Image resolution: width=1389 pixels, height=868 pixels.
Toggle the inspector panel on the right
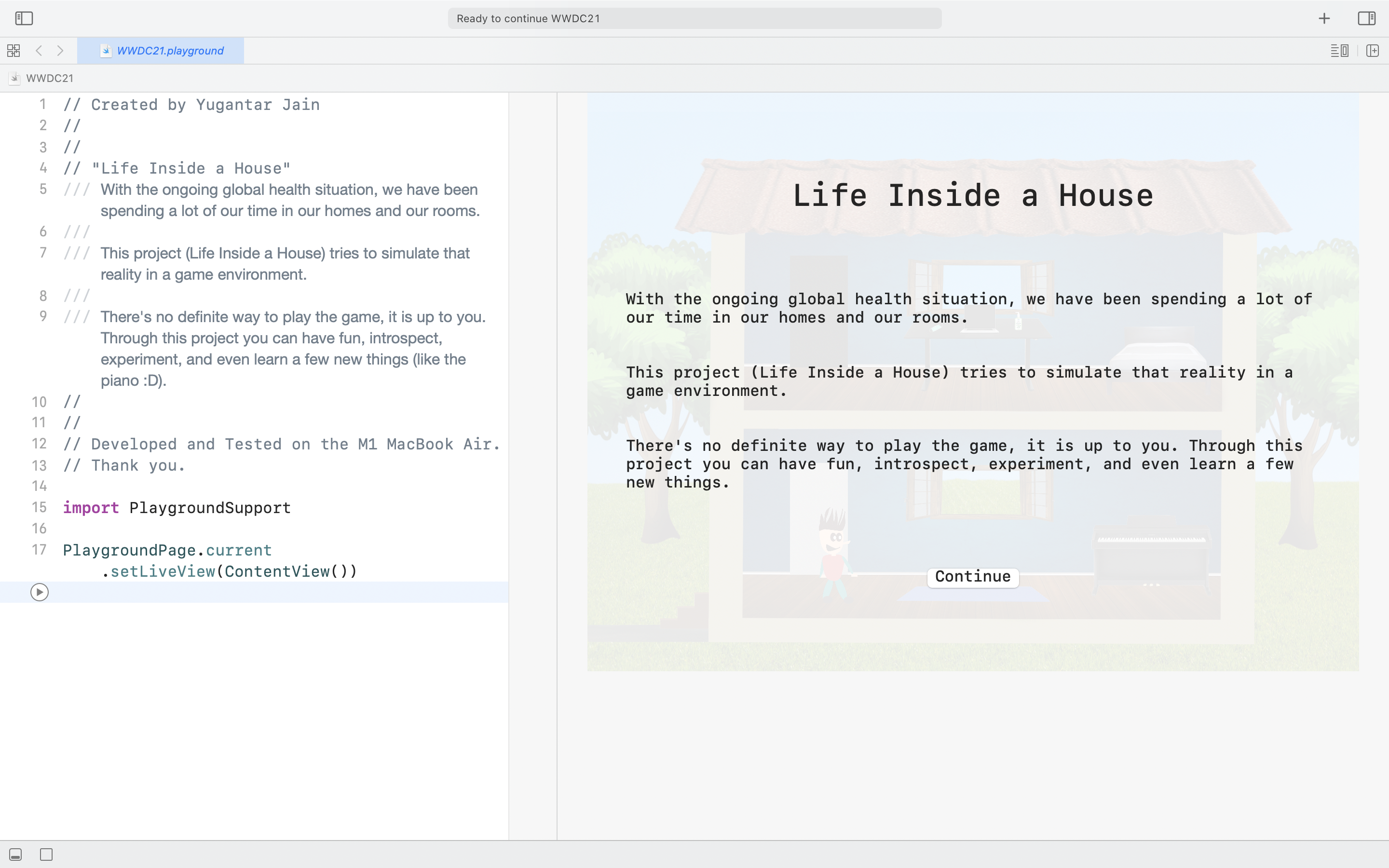point(1367,18)
